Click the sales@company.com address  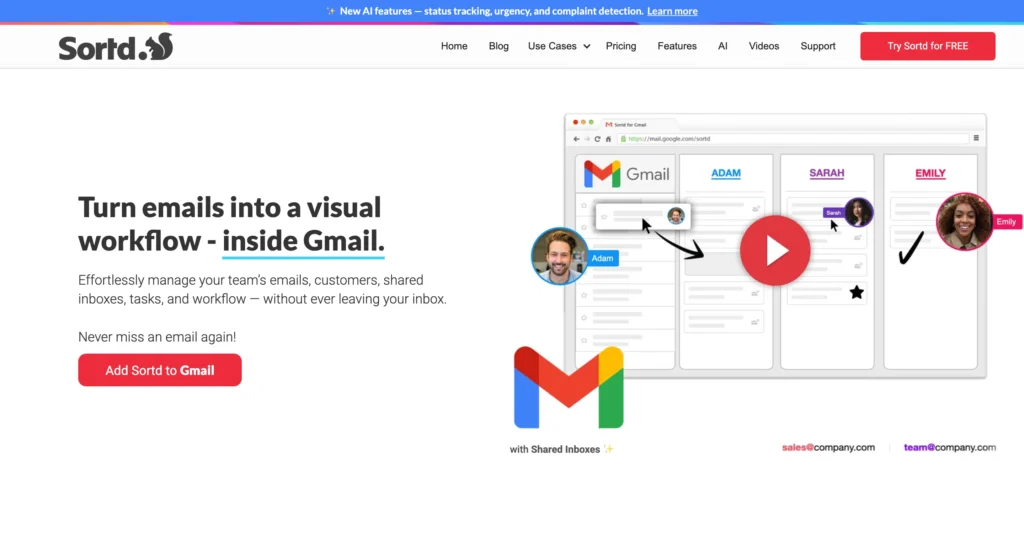[x=828, y=447]
